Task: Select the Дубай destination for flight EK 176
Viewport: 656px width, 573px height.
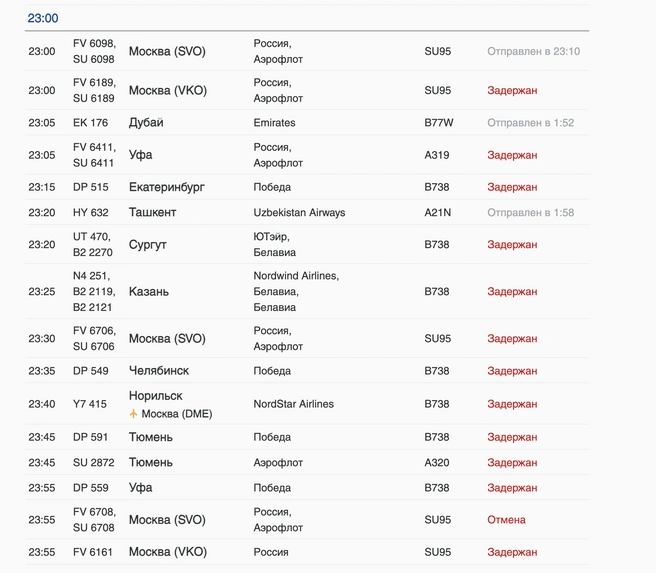Action: (146, 123)
